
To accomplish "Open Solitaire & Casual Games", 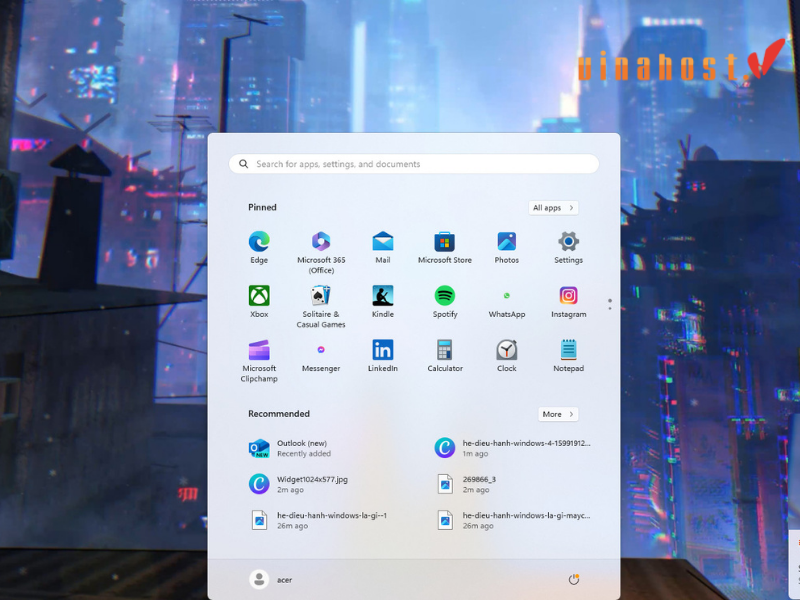I will coord(321,307).
